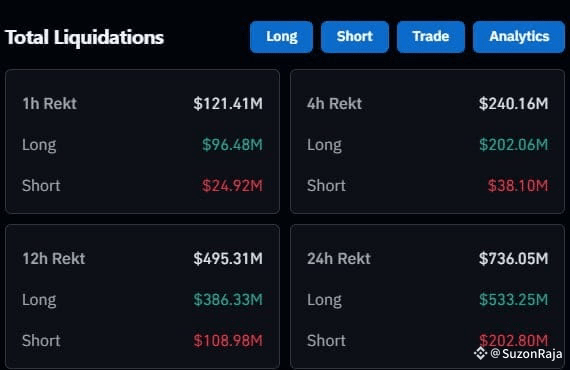Image resolution: width=570 pixels, height=370 pixels.
Task: Select the 1h Rekt label
Action: point(49,104)
